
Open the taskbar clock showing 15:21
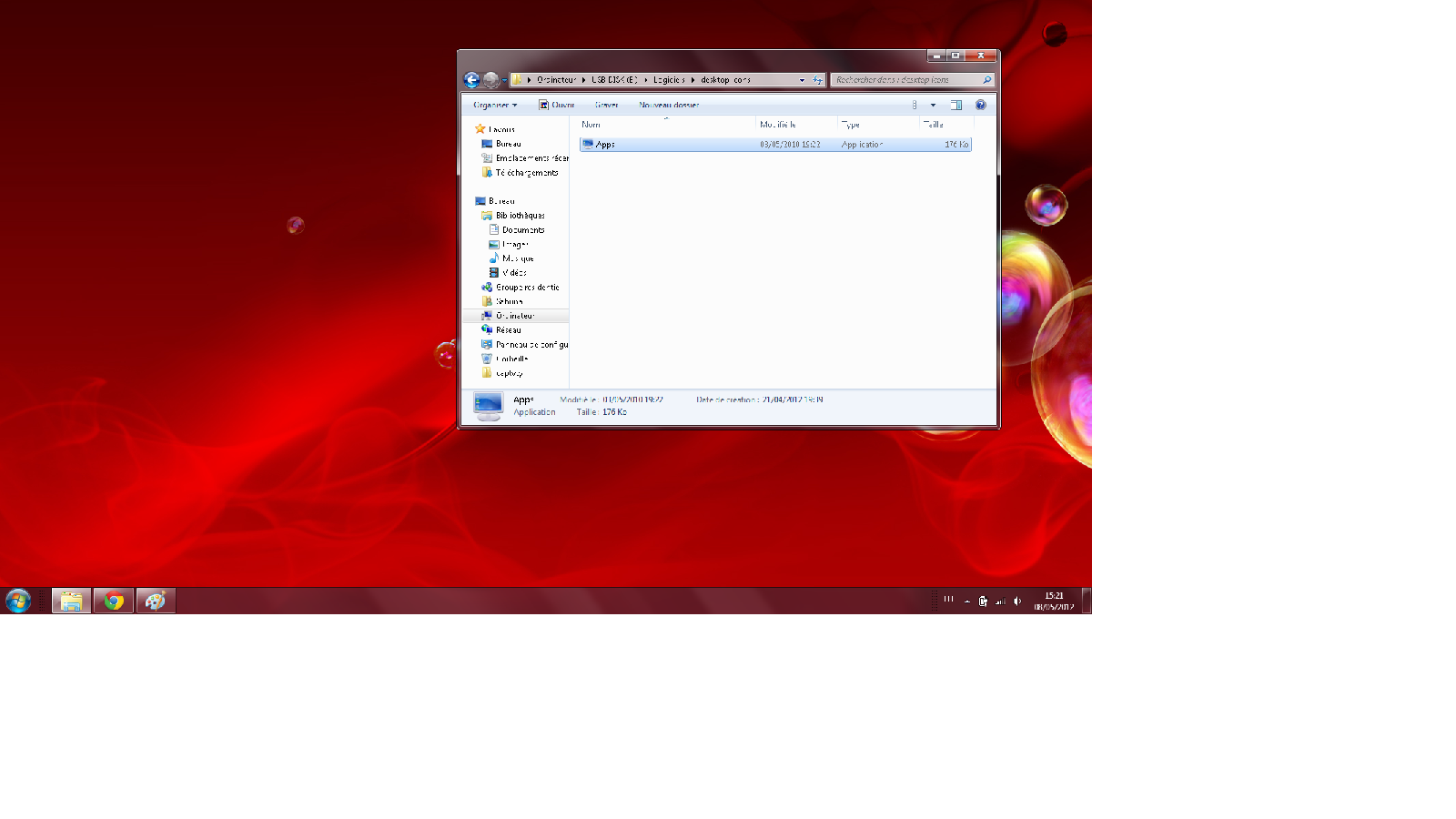[1054, 601]
